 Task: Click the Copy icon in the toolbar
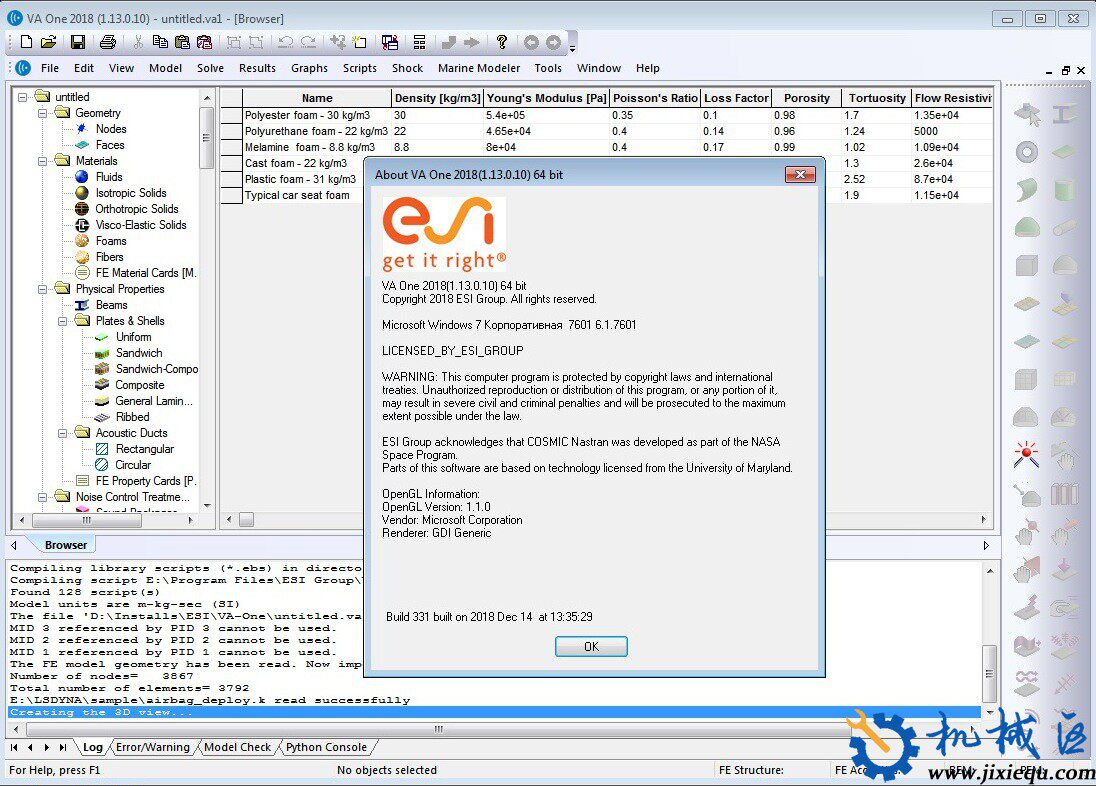point(160,42)
